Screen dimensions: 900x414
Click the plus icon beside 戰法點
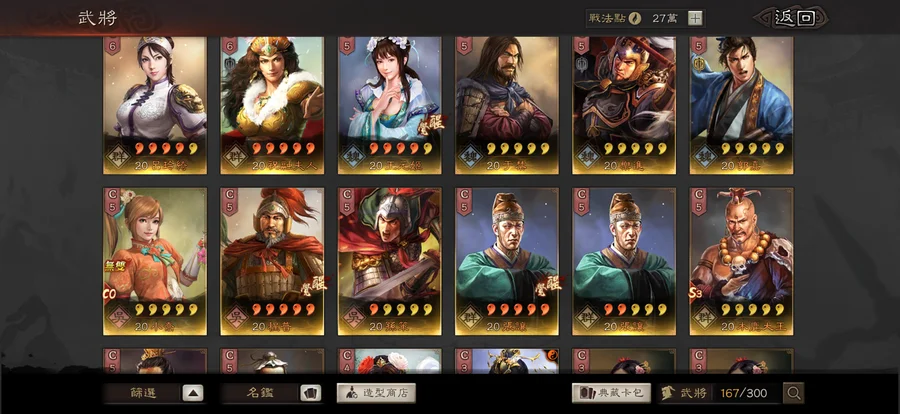point(695,18)
